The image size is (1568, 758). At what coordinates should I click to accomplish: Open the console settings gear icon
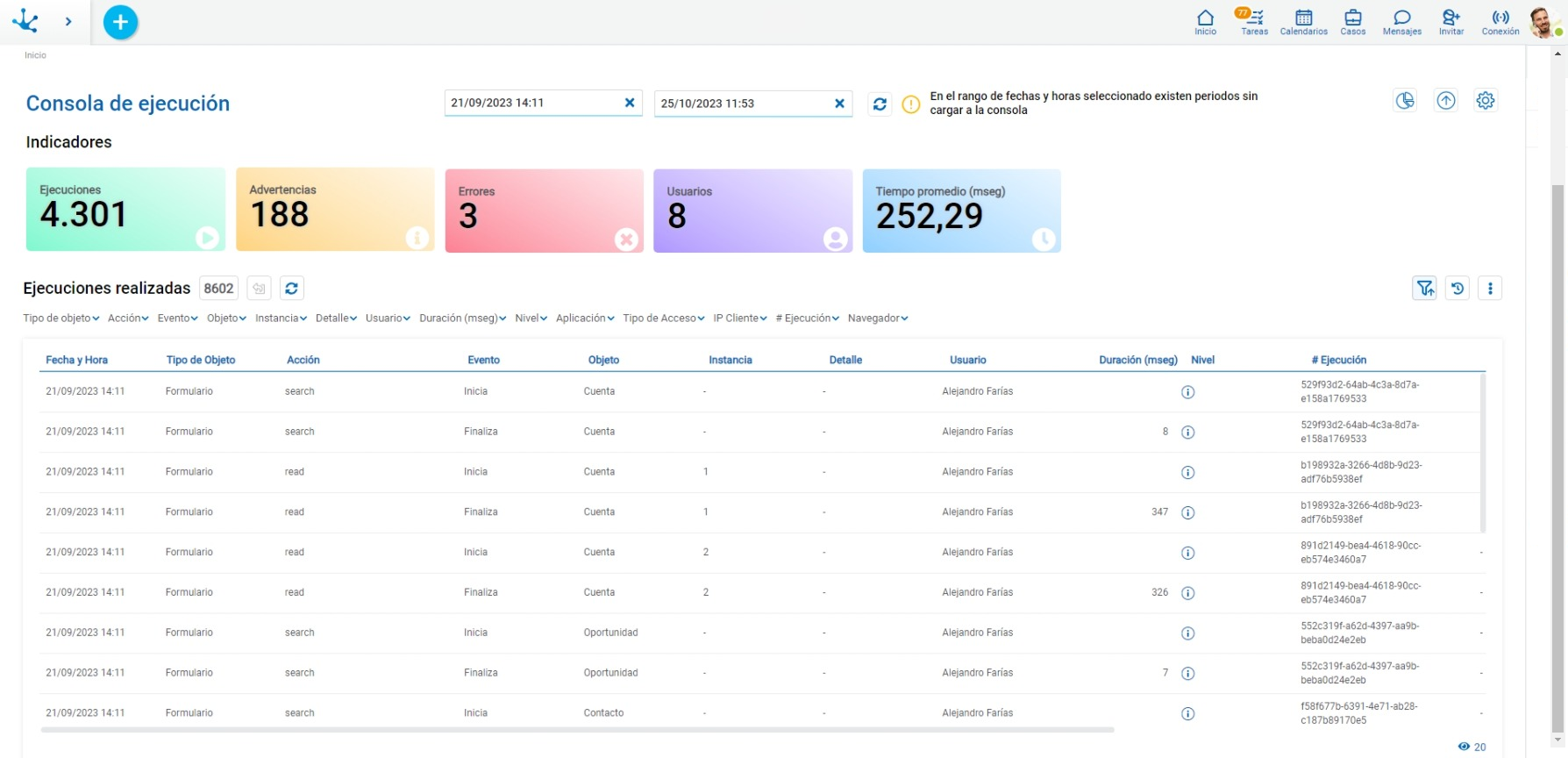(1485, 101)
